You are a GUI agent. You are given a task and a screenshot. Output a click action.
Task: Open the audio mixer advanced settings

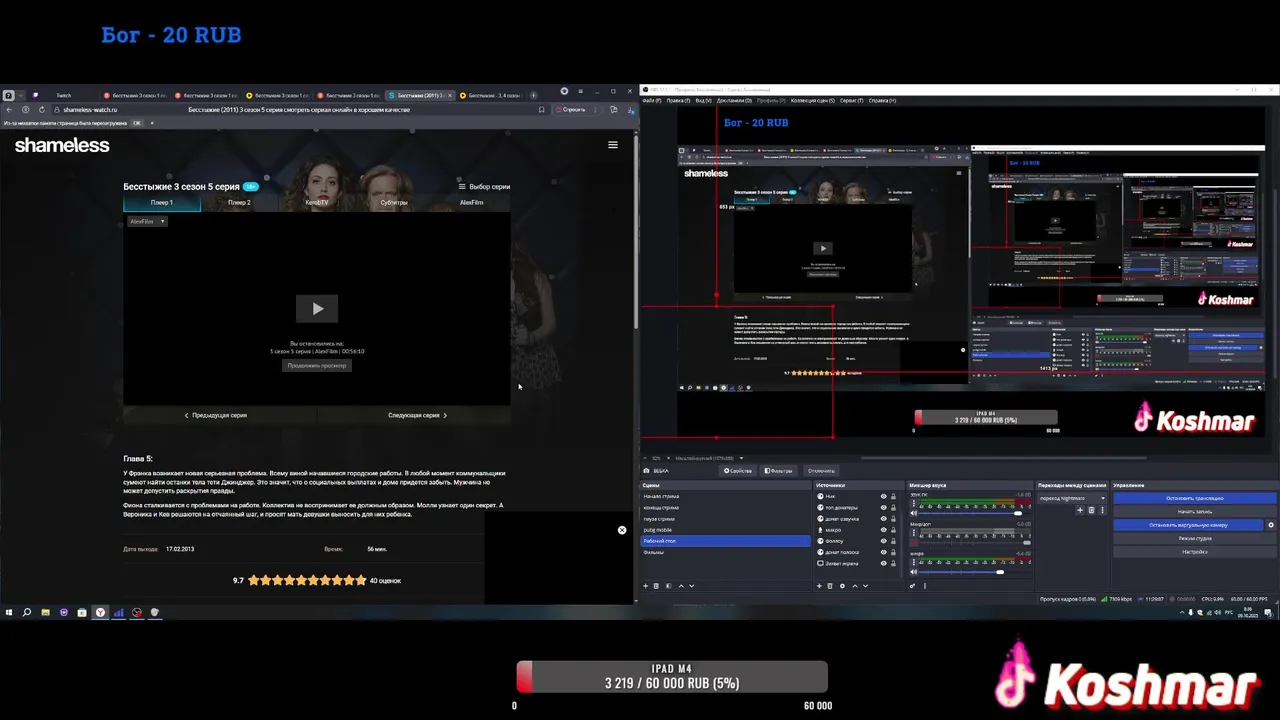912,585
